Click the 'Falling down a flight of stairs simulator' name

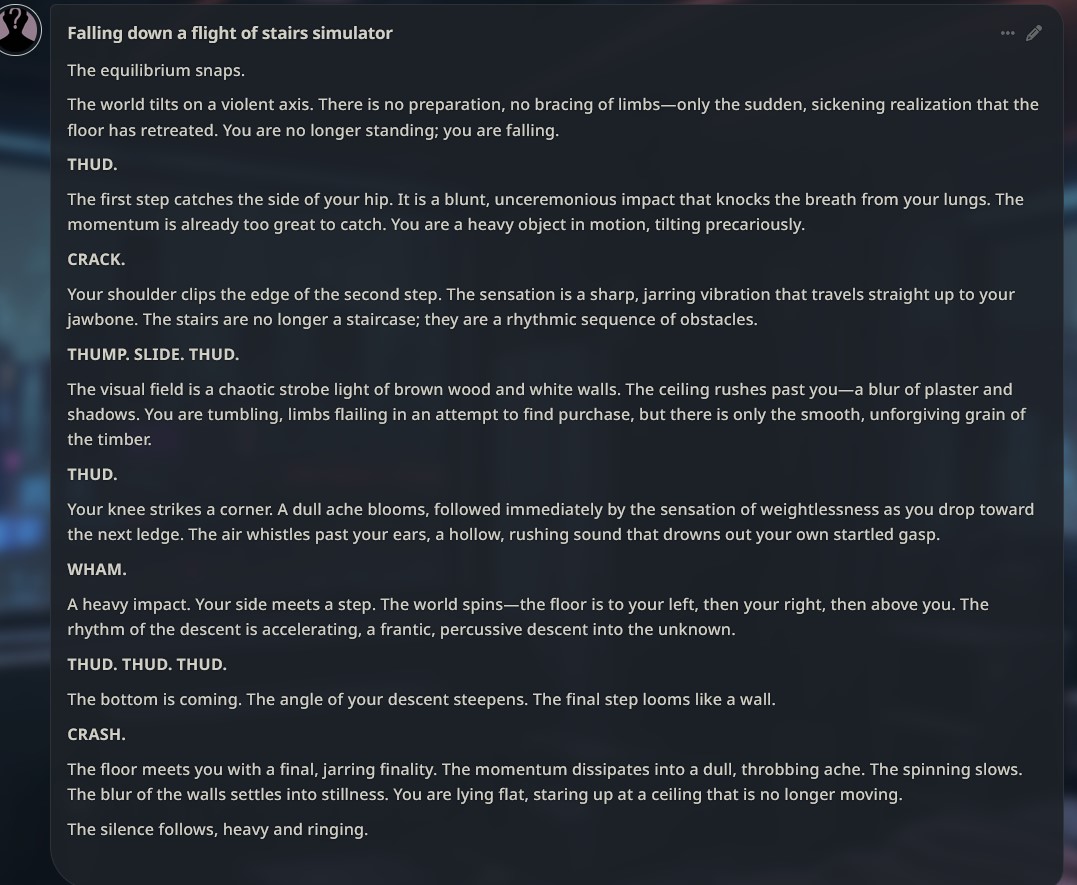pyautogui.click(x=230, y=33)
